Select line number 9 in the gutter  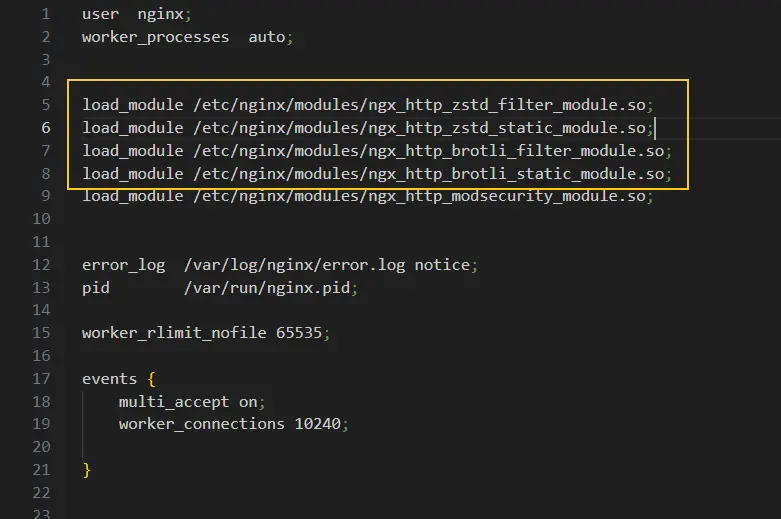[x=46, y=196]
